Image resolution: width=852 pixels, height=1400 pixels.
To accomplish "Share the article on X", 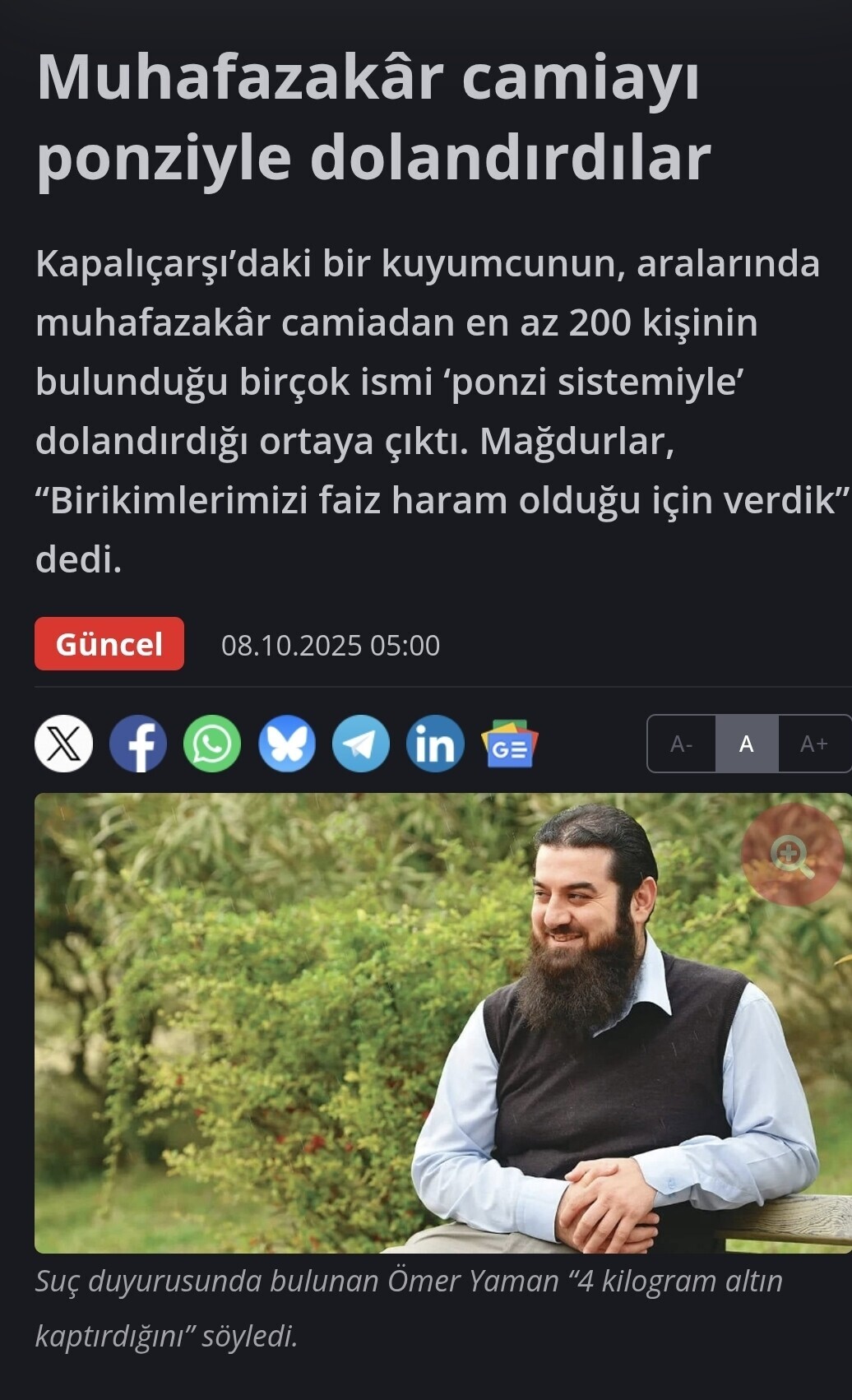I will pos(64,744).
